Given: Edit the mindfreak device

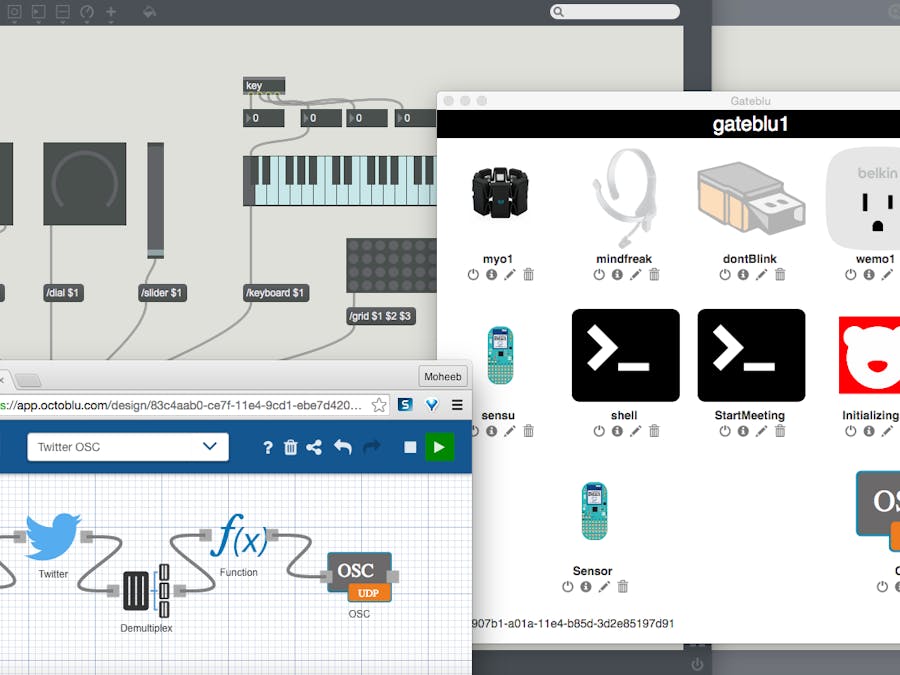Looking at the screenshot, I should (x=635, y=275).
